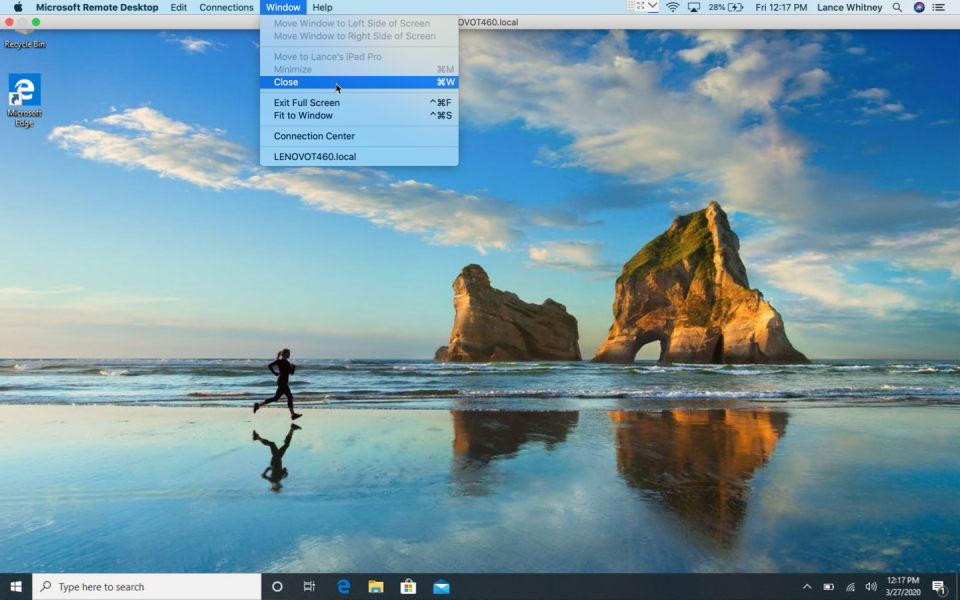Open the Apple menu
960x600 pixels.
click(x=18, y=7)
